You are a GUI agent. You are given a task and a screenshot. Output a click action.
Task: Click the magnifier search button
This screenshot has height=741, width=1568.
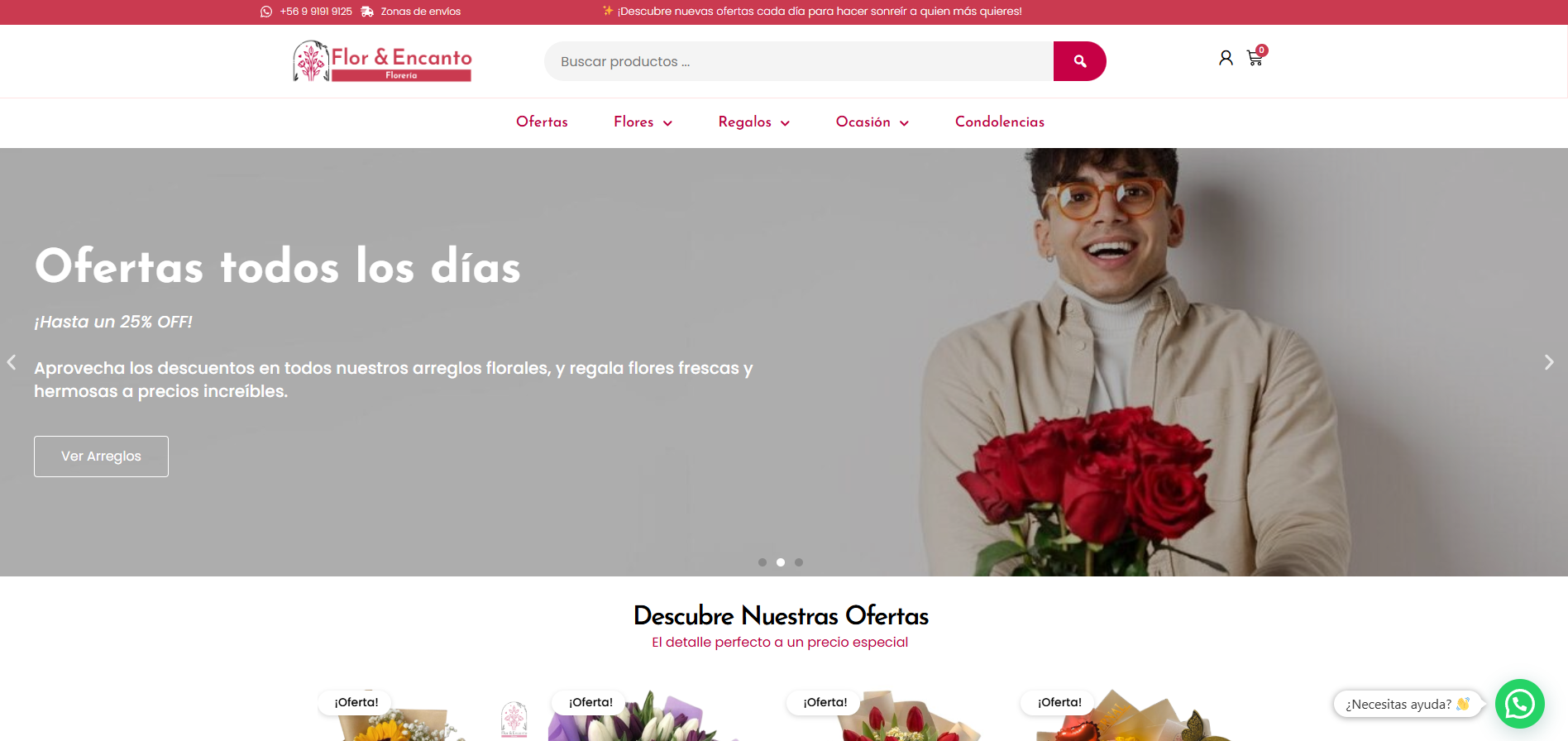coord(1079,61)
